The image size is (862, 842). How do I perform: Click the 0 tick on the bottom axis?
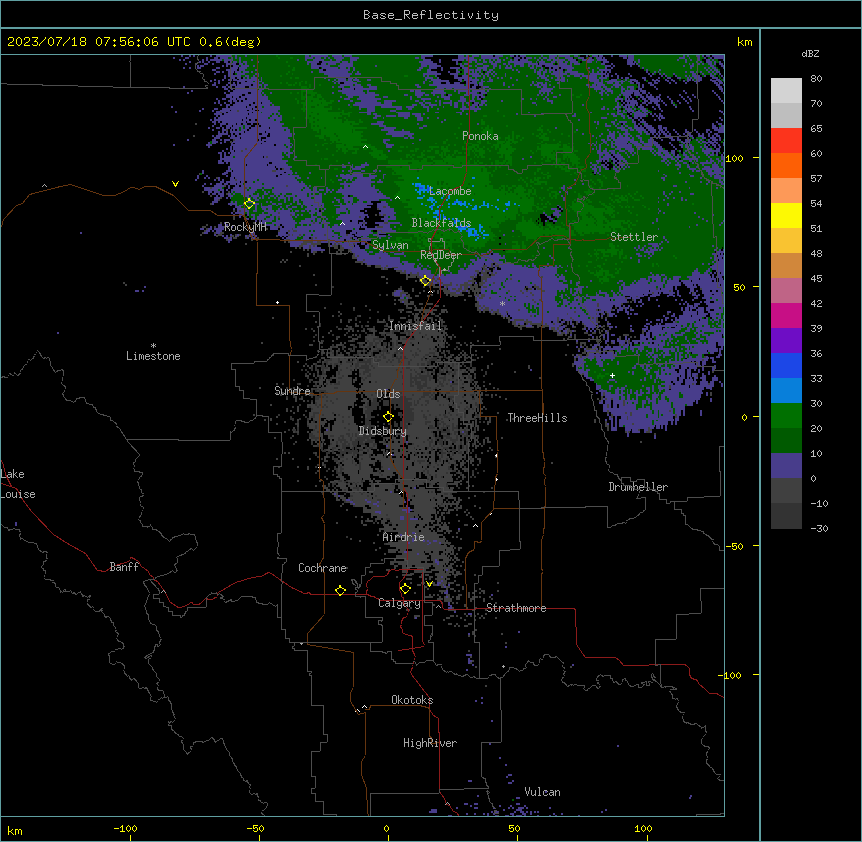(x=386, y=828)
